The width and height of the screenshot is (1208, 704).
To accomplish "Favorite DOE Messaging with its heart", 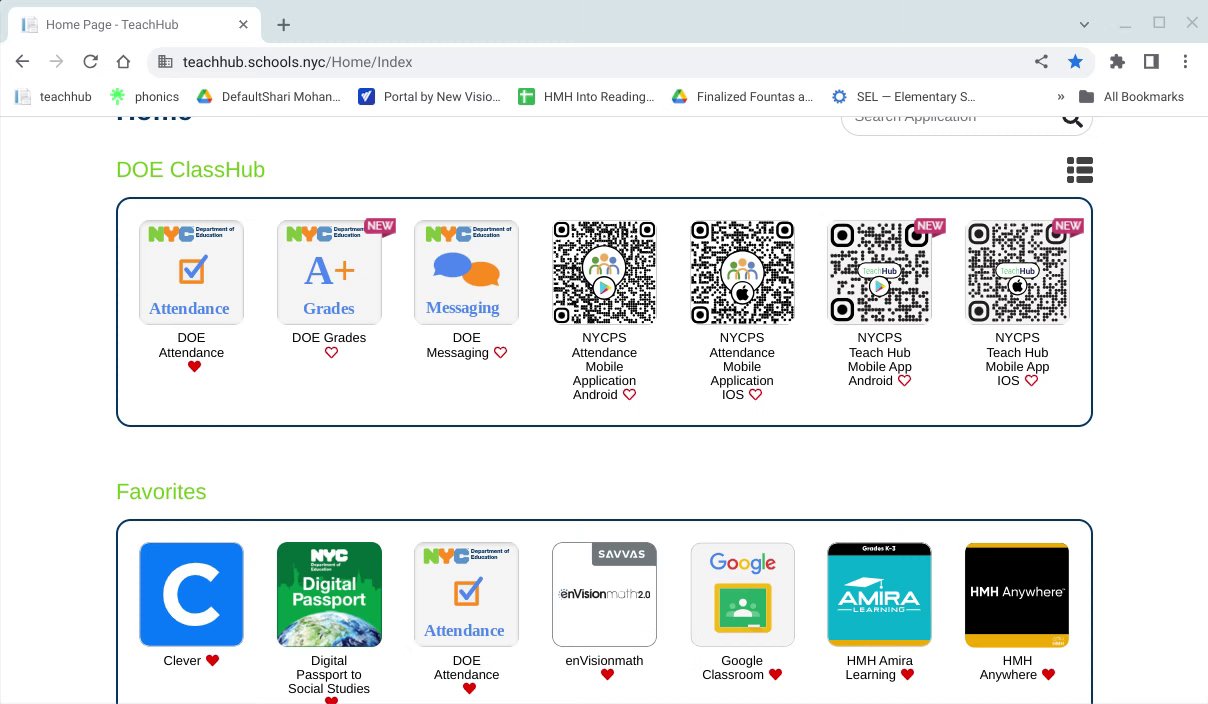I will coord(501,353).
